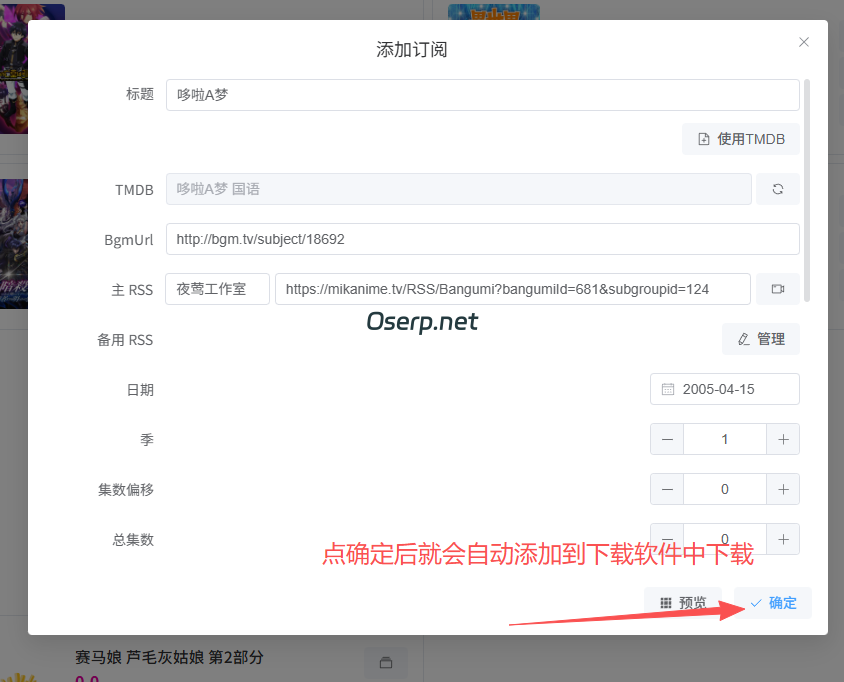Click the document icon on 使用TMDB button
This screenshot has width=844, height=682.
click(x=706, y=139)
